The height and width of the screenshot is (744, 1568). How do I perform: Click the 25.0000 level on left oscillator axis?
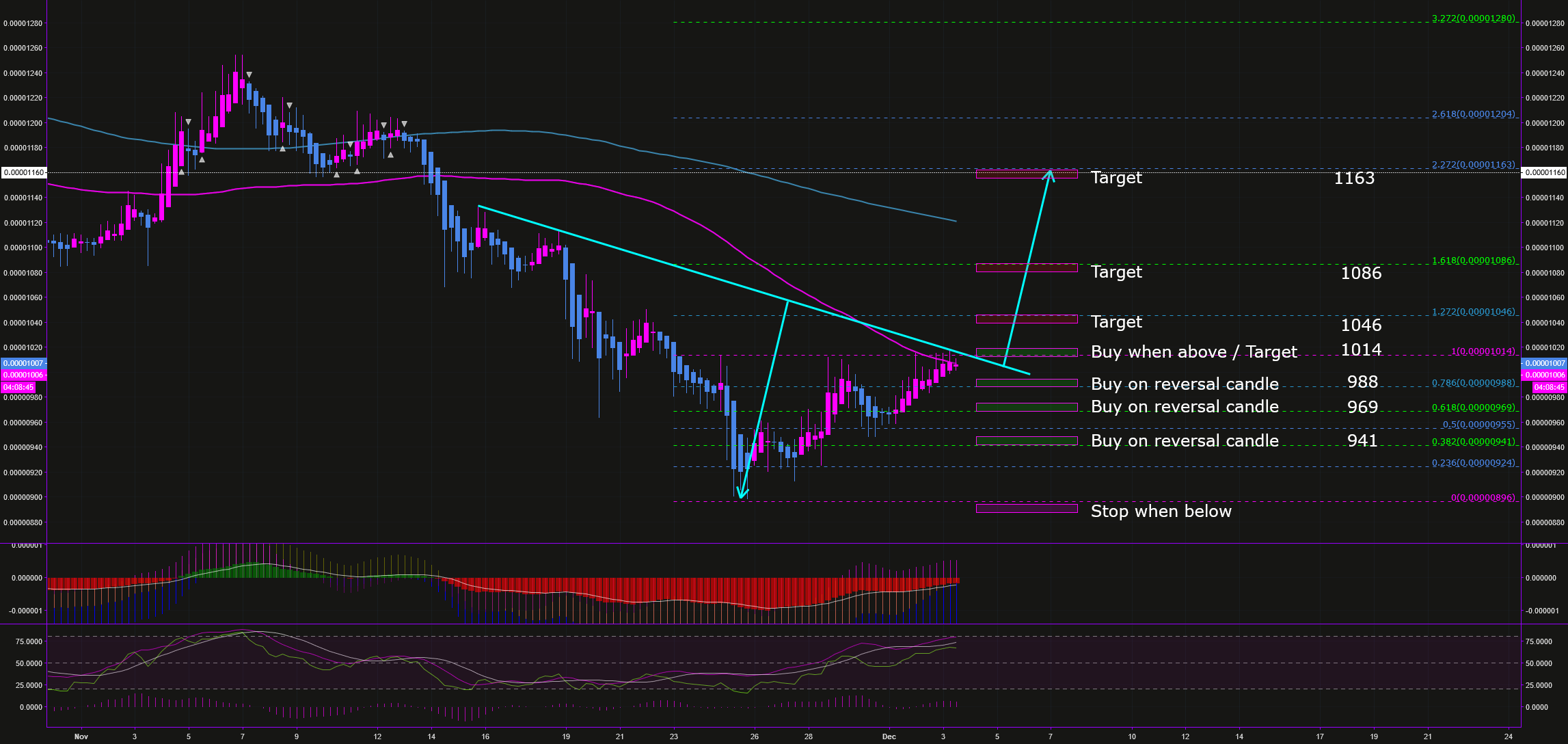pyautogui.click(x=29, y=685)
